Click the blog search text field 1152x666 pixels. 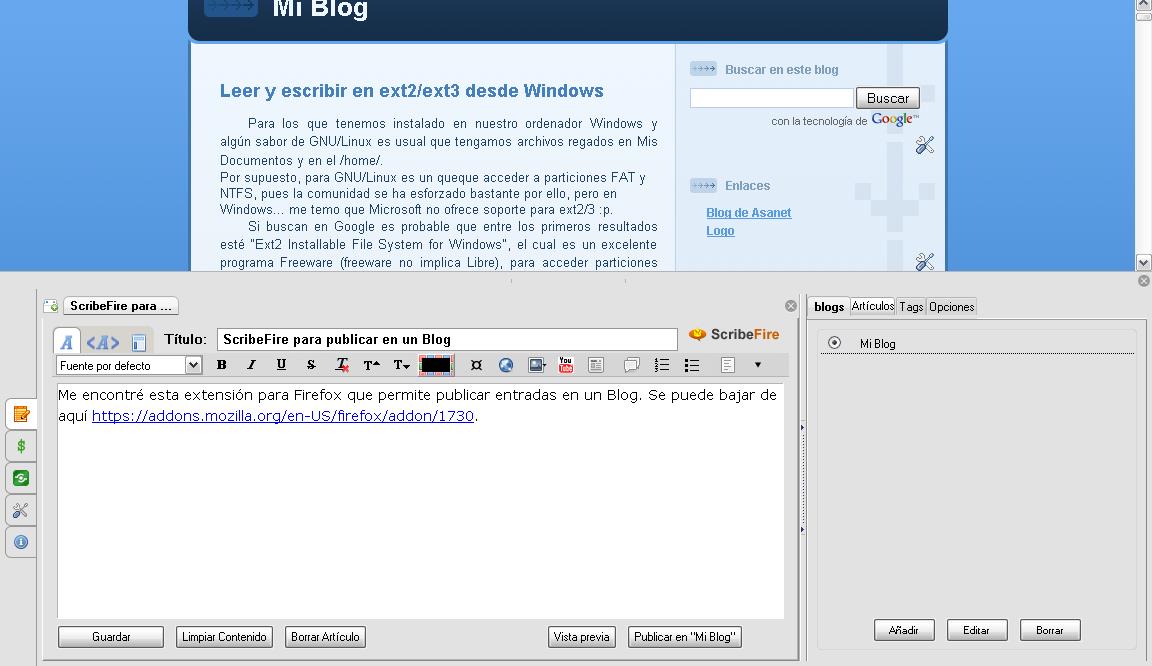click(771, 98)
